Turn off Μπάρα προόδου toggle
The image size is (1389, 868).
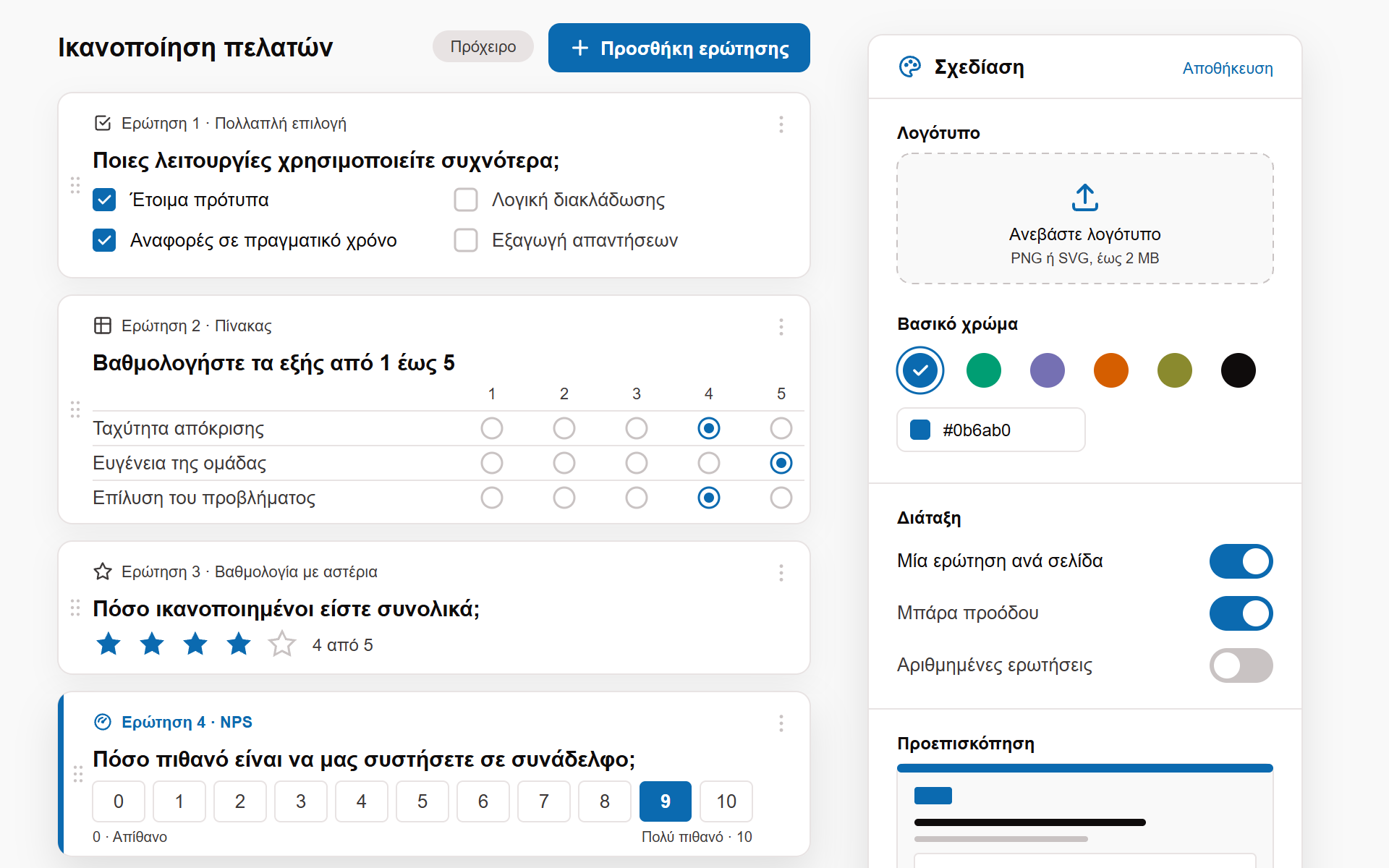coord(1241,613)
